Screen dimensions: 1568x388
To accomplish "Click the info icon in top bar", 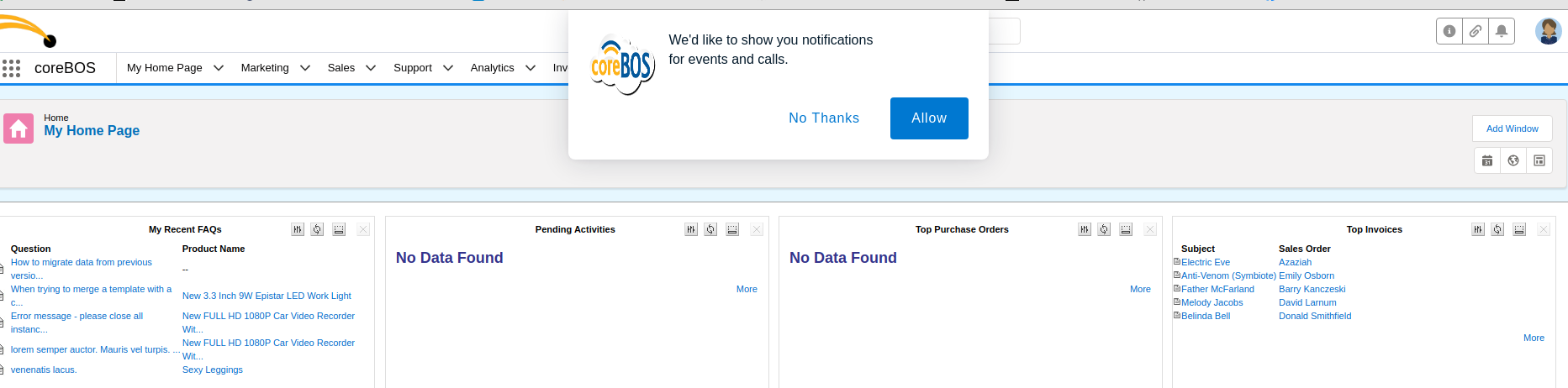I will (x=1449, y=31).
